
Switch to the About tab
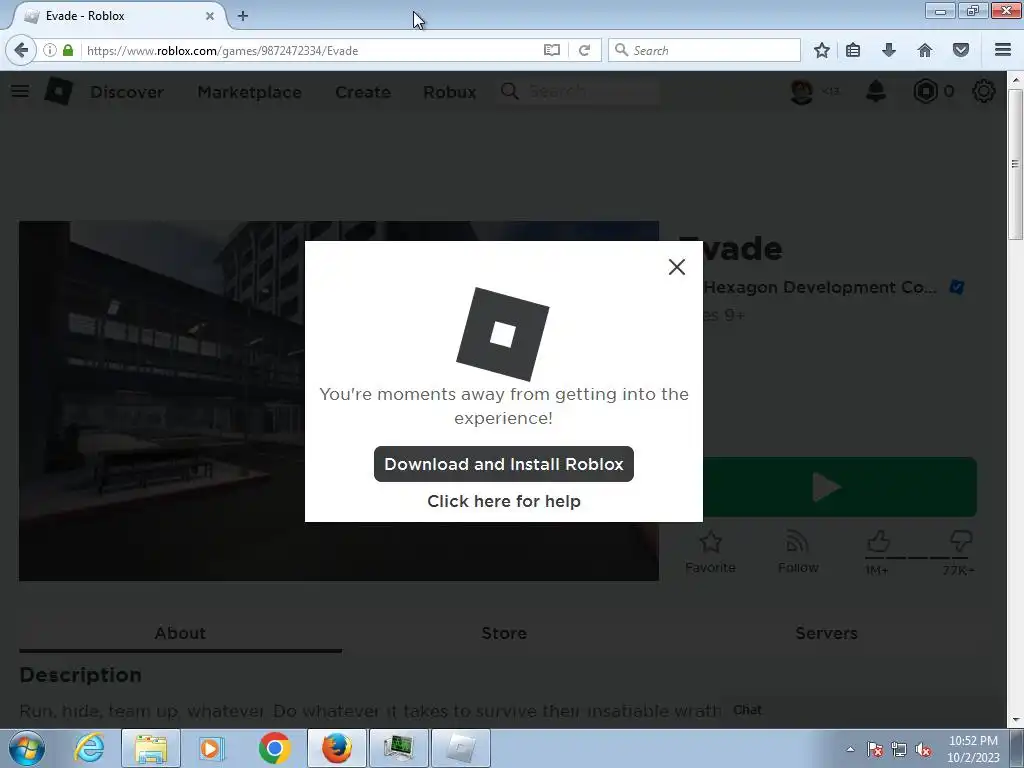pos(180,633)
